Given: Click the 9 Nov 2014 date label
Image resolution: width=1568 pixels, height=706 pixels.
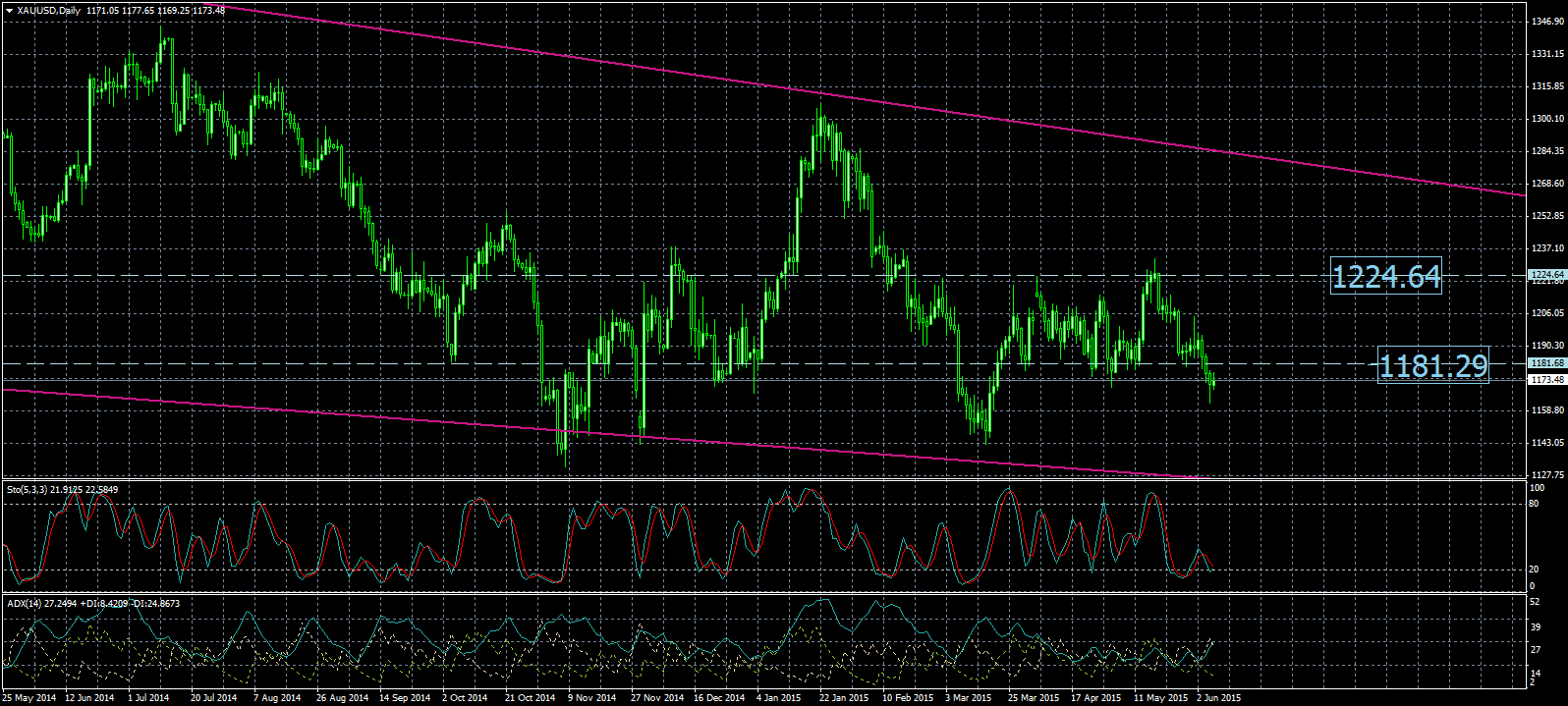Looking at the screenshot, I should point(592,698).
